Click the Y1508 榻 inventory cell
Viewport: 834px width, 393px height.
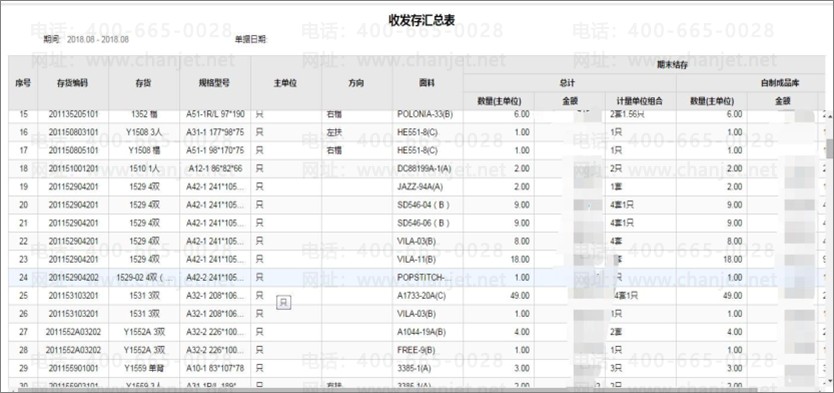tap(144, 150)
